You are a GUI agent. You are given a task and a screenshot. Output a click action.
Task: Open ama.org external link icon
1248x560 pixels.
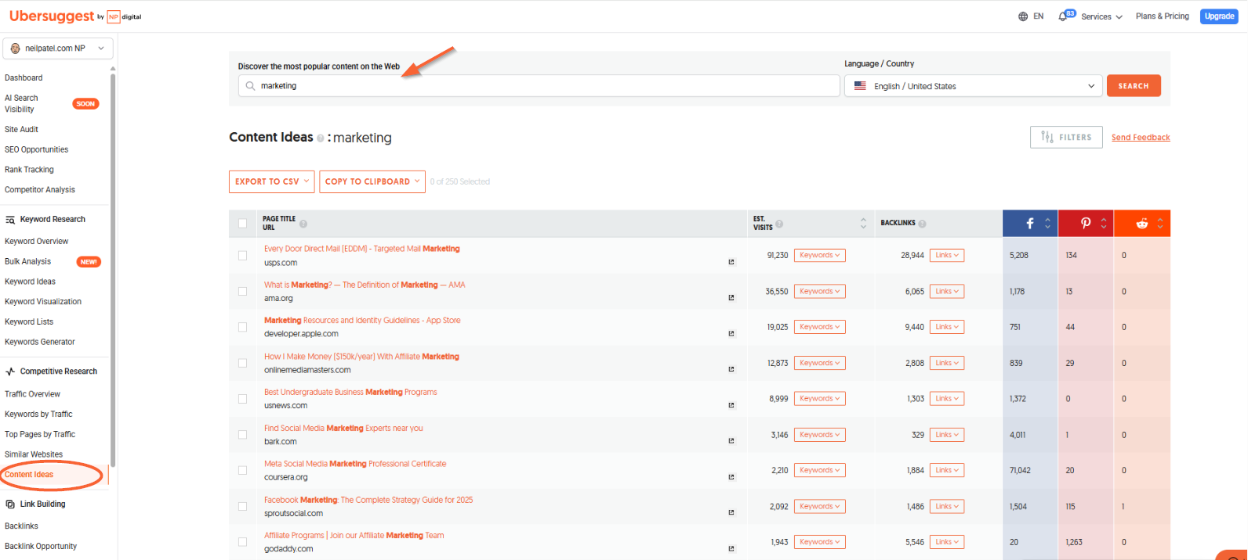coord(731,298)
